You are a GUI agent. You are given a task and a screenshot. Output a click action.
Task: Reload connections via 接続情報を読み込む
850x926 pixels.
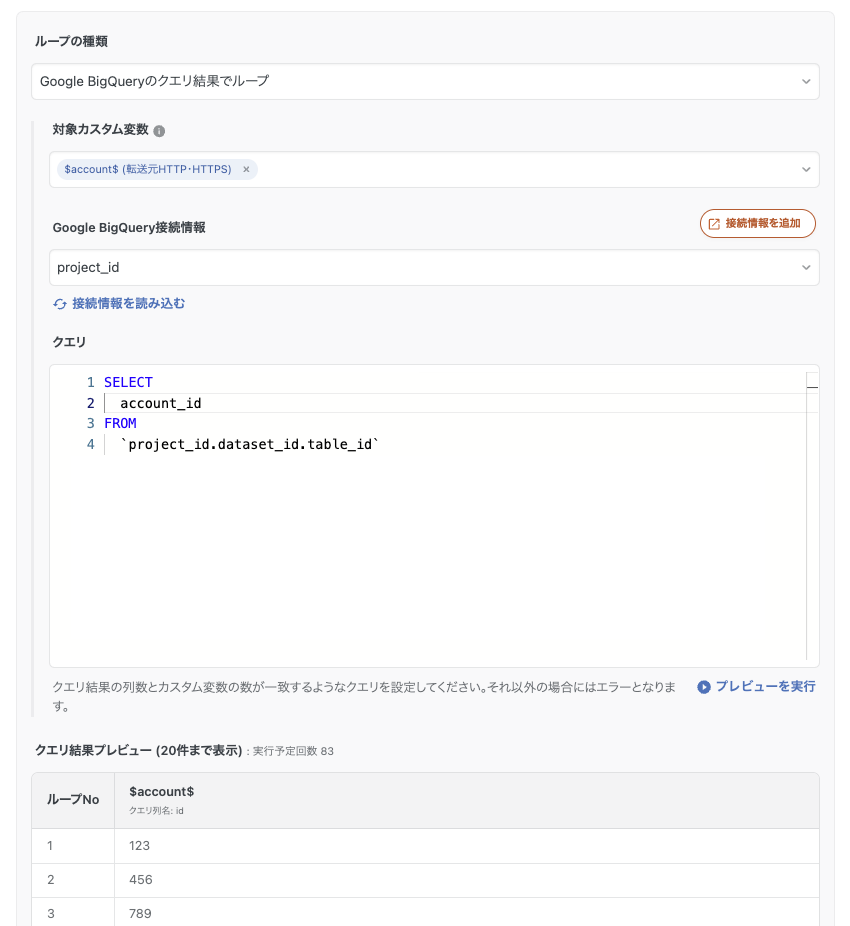119,303
